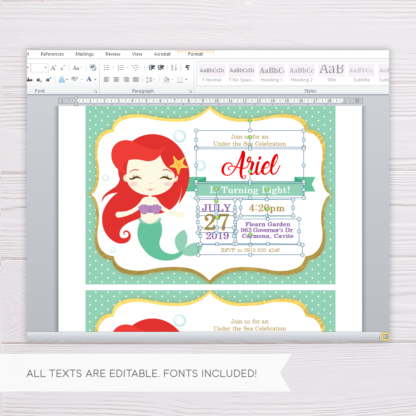Open the Font dialog launcher
The width and height of the screenshot is (416, 416).
coord(95,91)
